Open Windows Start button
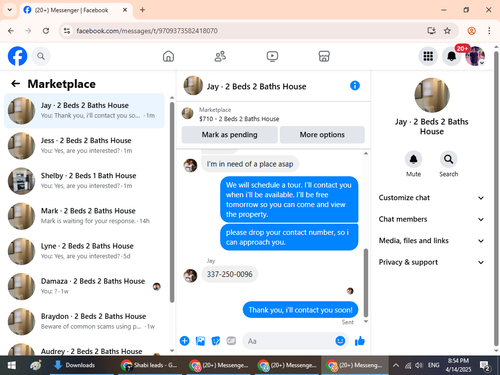500x375 pixels. click(x=11, y=365)
